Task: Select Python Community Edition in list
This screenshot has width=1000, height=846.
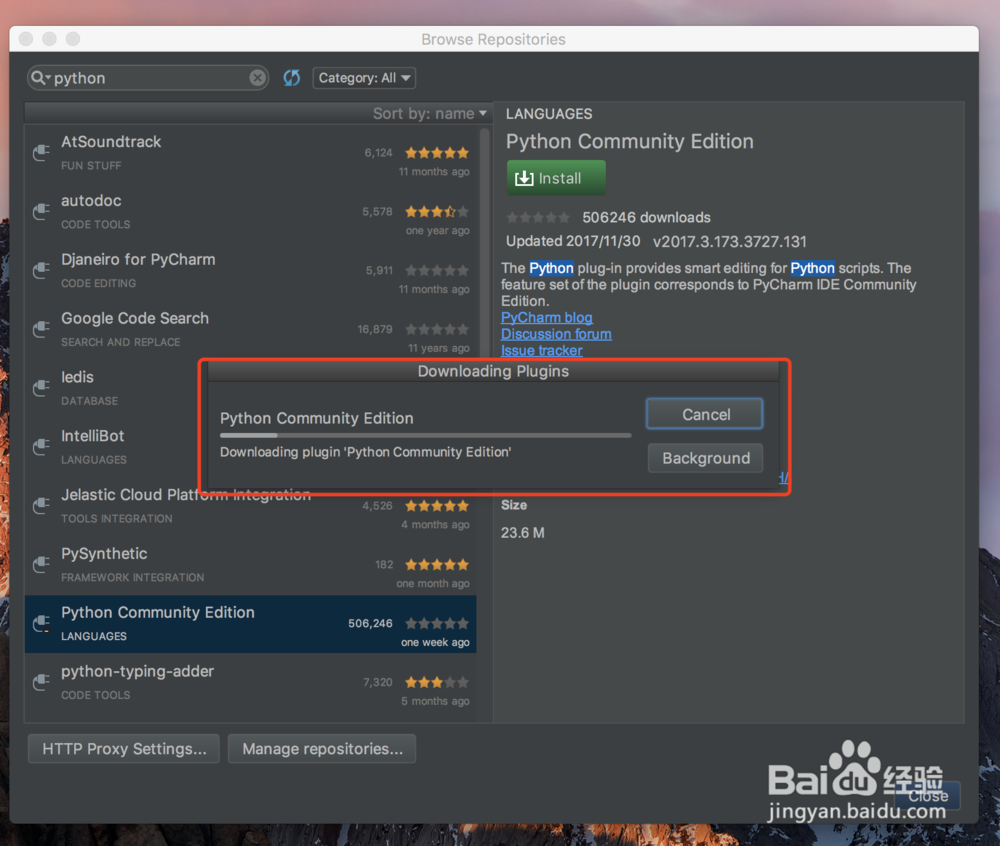Action: pyautogui.click(x=251, y=624)
